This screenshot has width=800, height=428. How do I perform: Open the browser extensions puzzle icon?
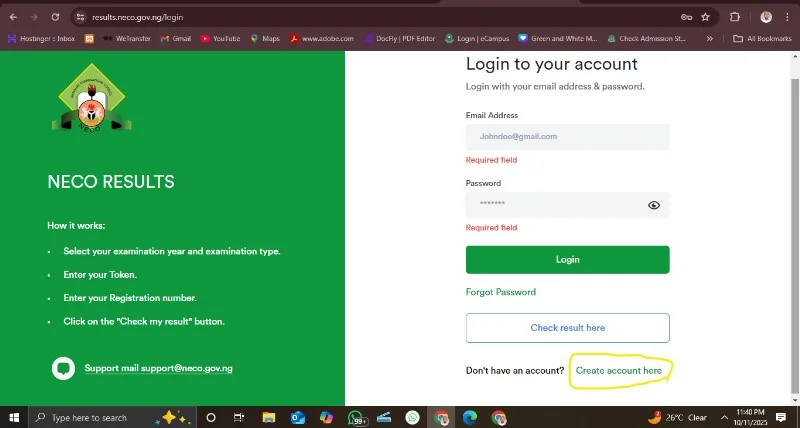[735, 17]
